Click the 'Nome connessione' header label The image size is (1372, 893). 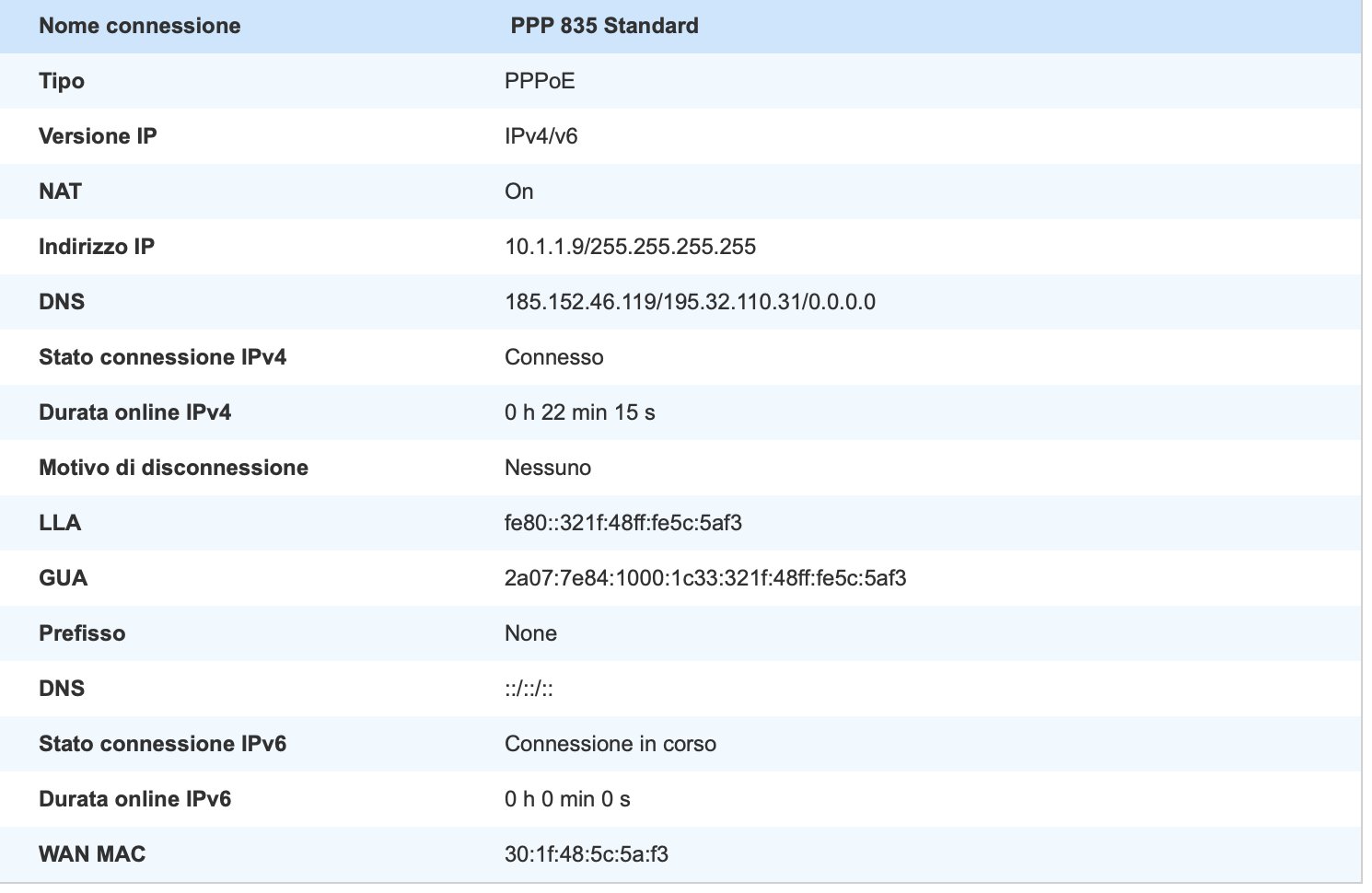click(x=139, y=26)
